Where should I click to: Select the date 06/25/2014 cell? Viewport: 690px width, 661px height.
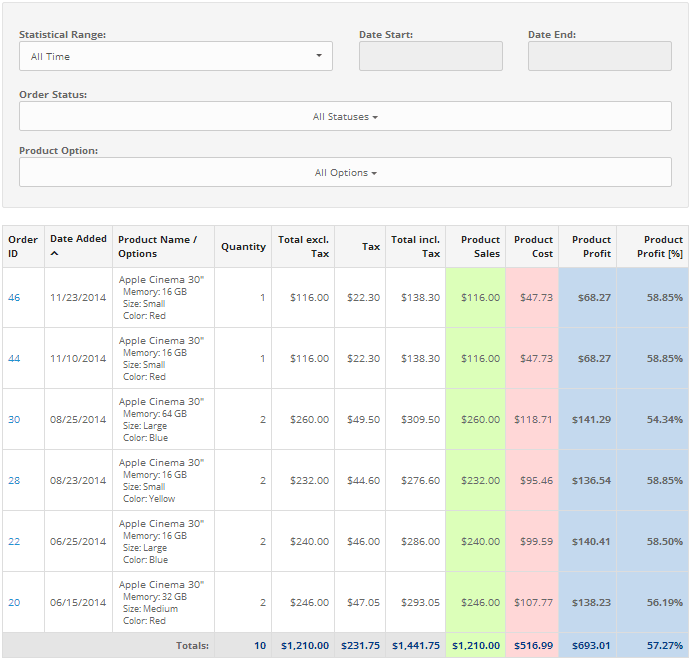pos(78,542)
